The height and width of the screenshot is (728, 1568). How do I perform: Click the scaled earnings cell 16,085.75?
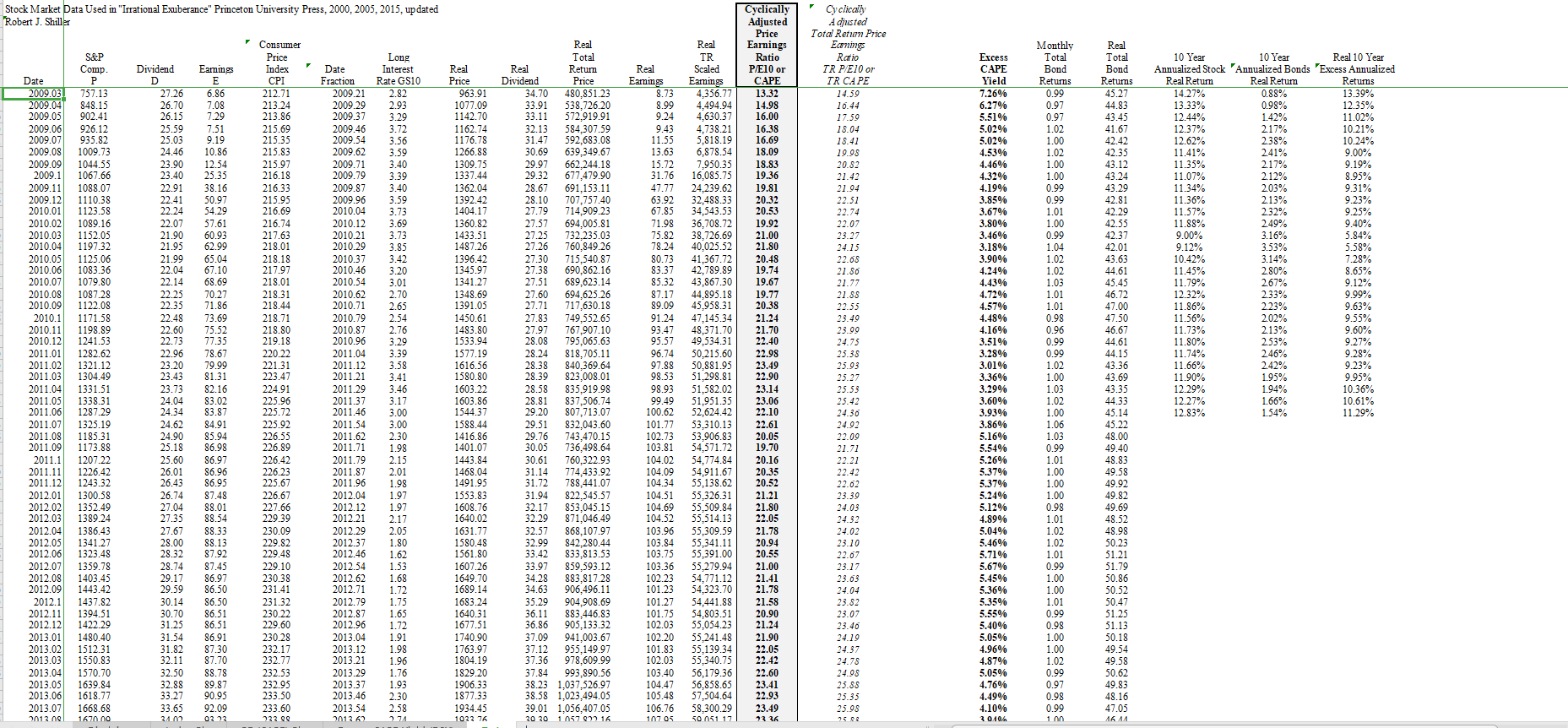click(712, 176)
